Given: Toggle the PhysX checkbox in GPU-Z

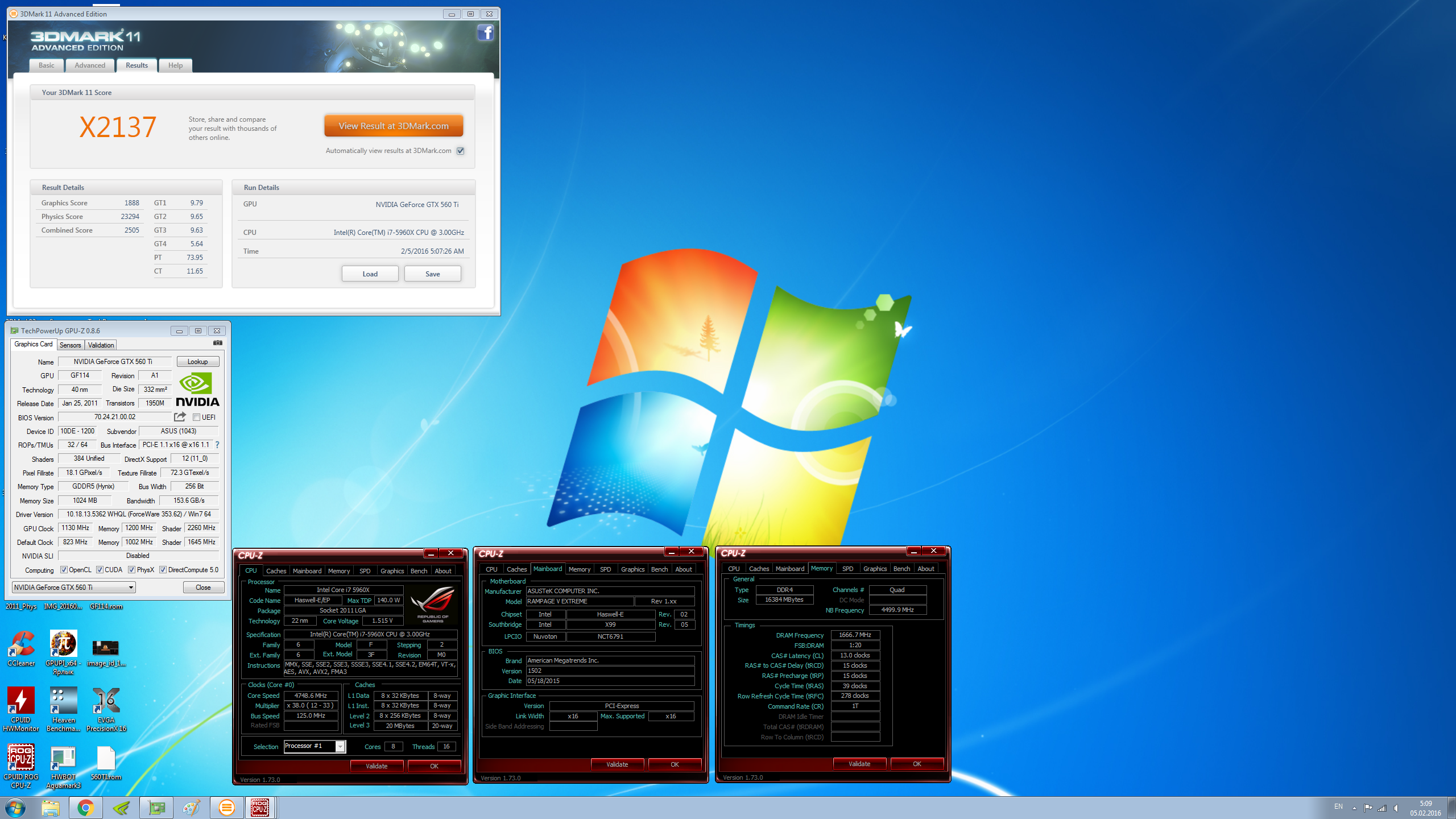Looking at the screenshot, I should click(131, 570).
